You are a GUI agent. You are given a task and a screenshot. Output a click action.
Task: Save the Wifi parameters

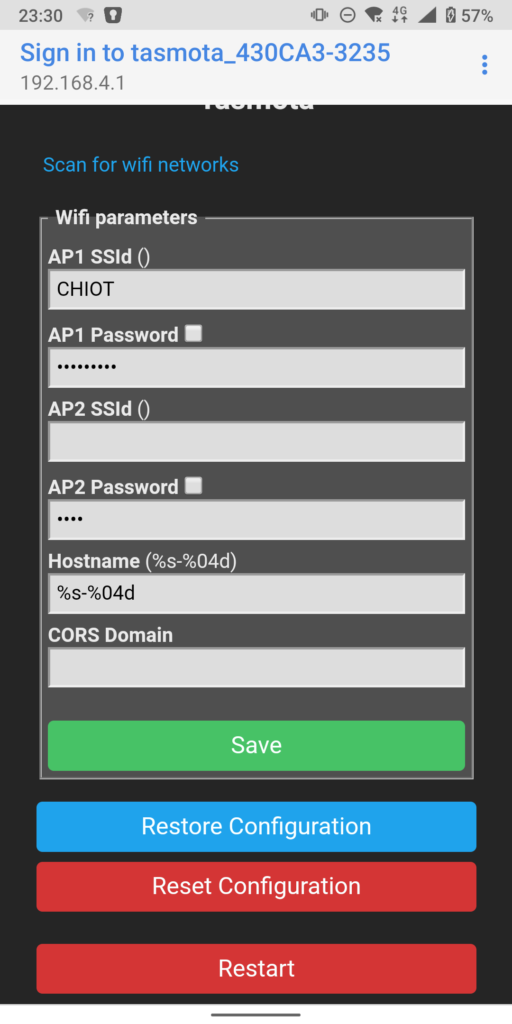pos(256,746)
